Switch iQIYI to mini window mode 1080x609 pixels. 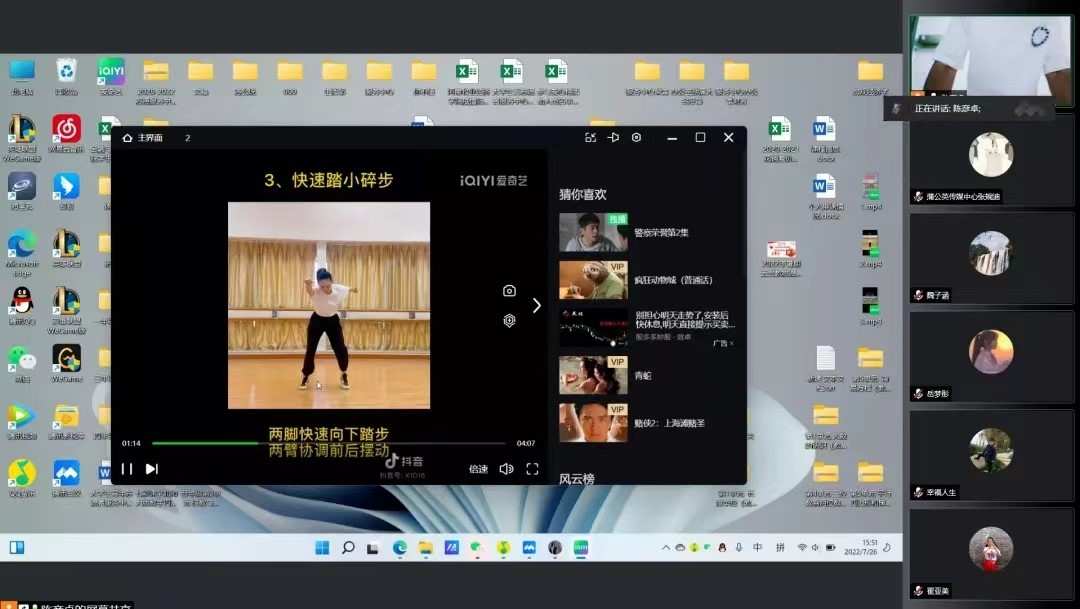coord(590,138)
